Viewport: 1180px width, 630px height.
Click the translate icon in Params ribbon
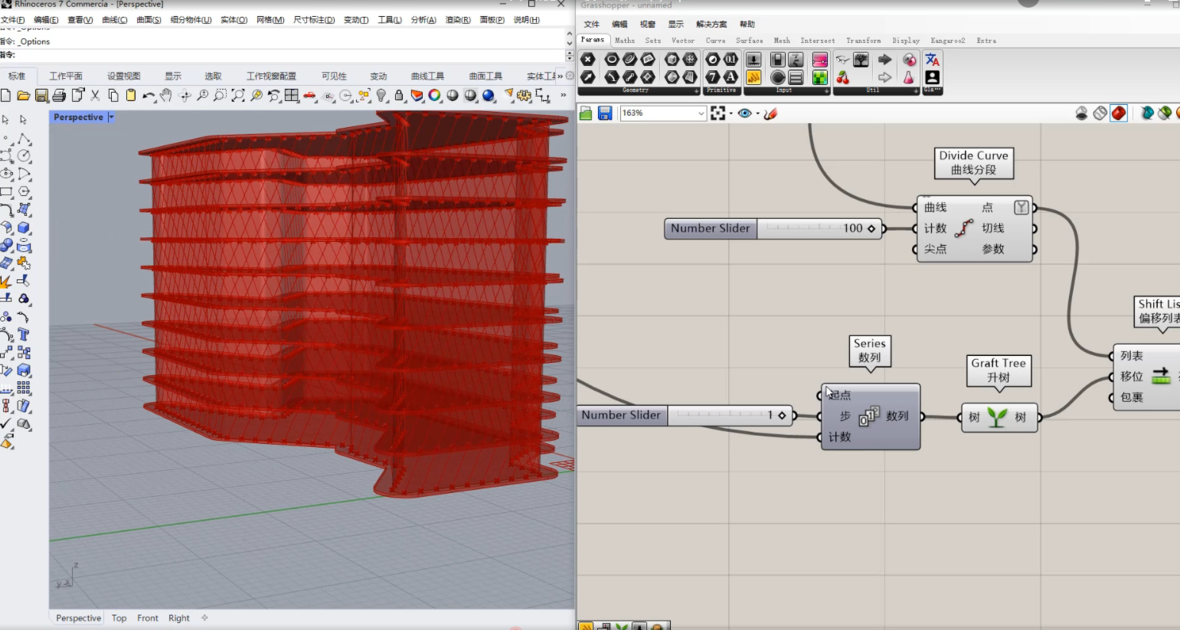click(x=932, y=59)
